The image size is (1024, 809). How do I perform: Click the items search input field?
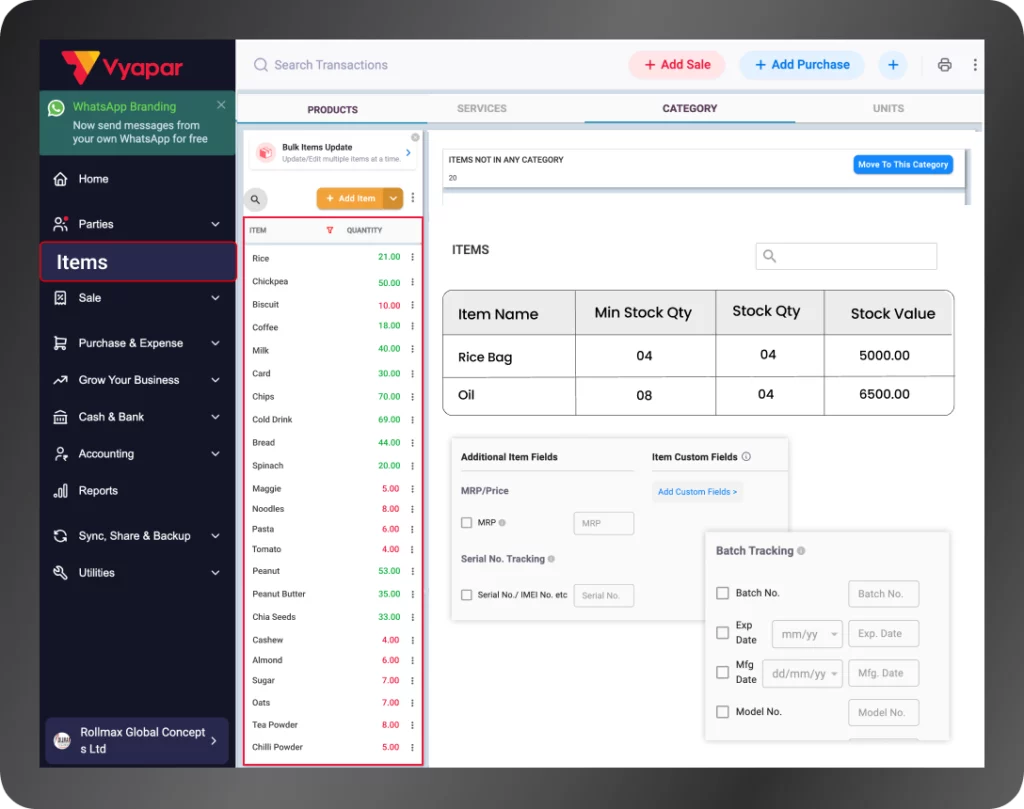846,256
